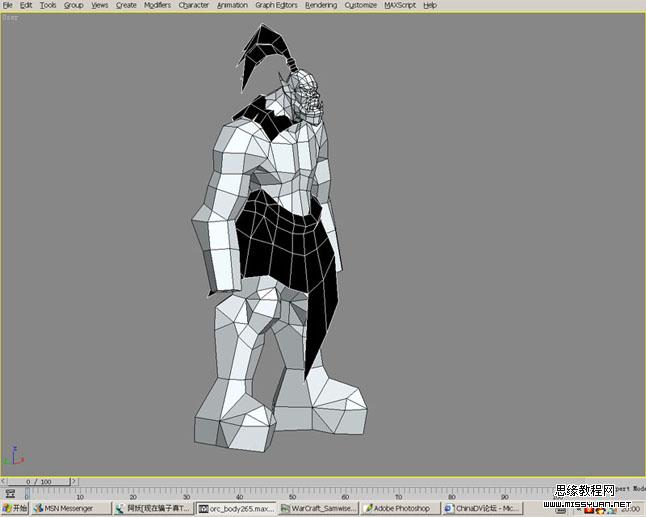Open the Create menu
This screenshot has height=517, width=646.
coord(126,5)
